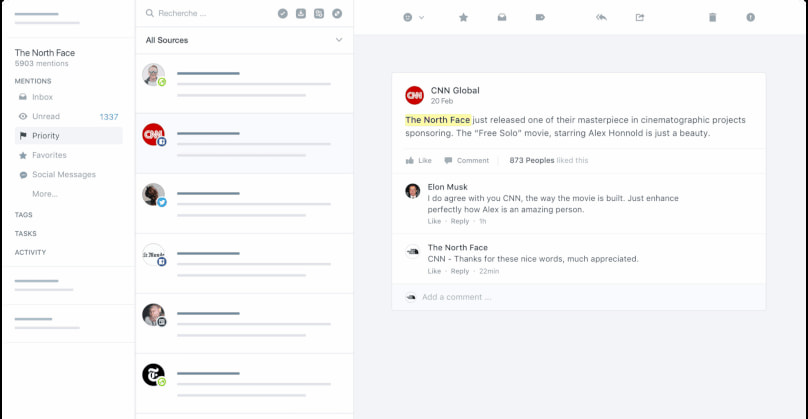
Task: Click 873 Peoples liked this
Action: click(549, 161)
